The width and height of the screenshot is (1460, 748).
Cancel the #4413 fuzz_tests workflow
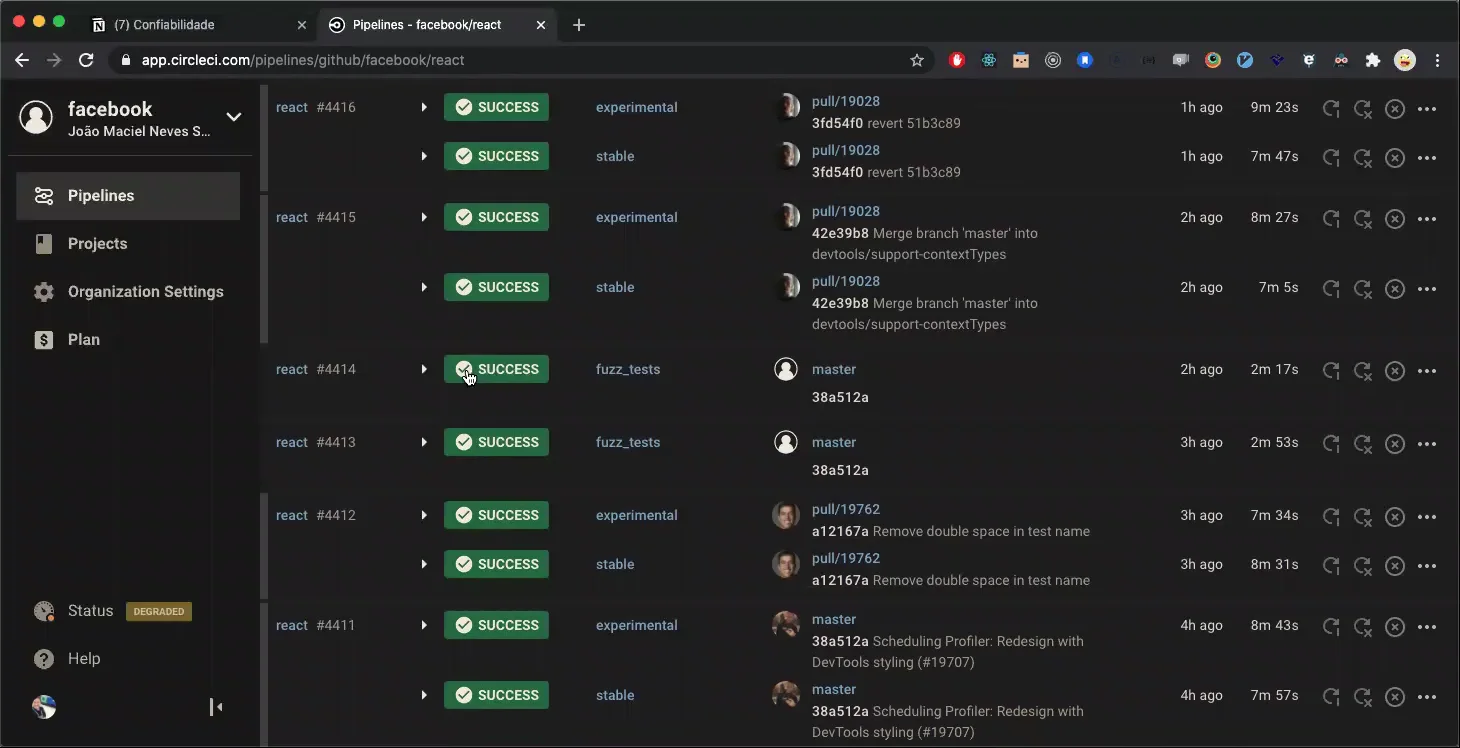click(1394, 443)
